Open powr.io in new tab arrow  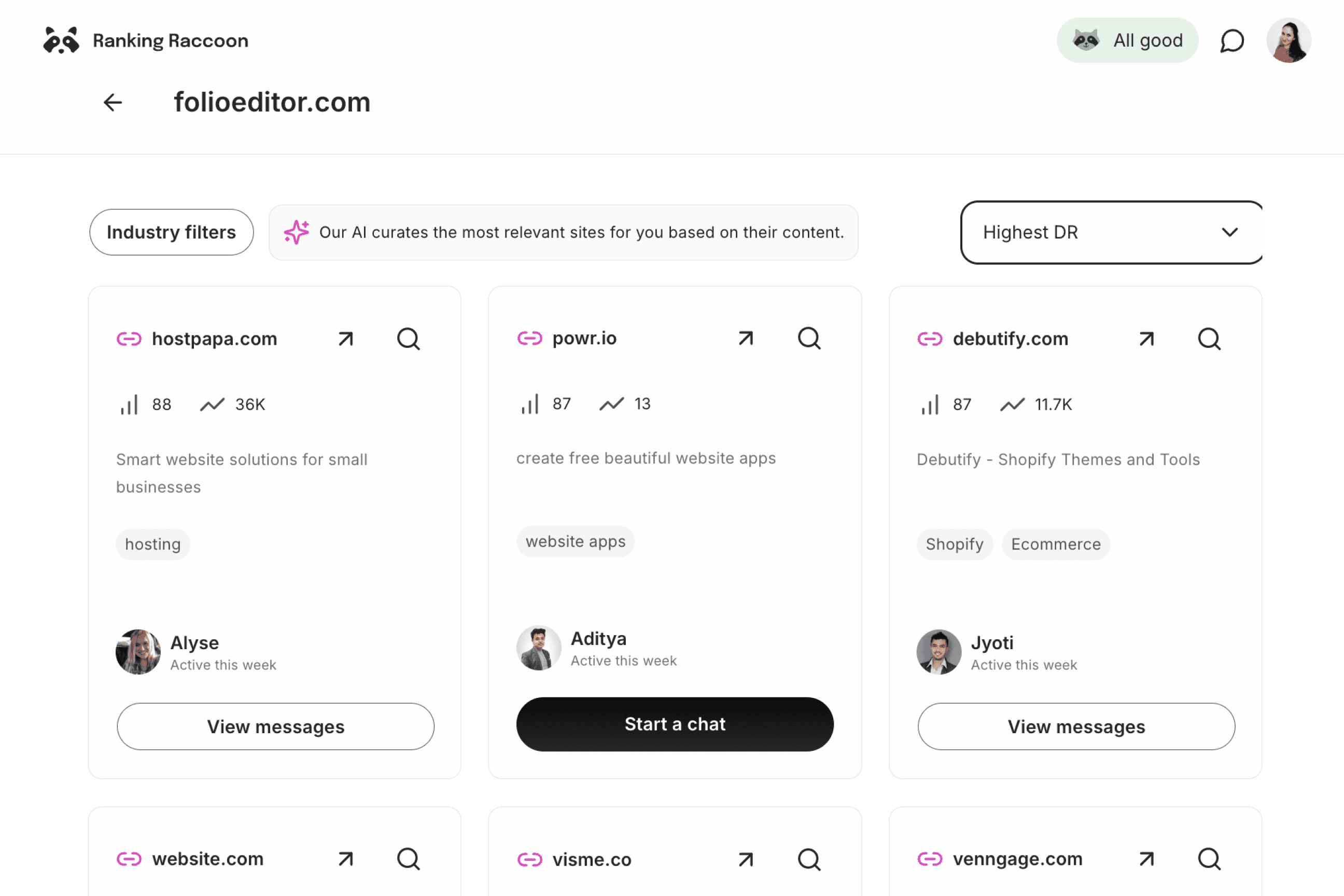746,338
